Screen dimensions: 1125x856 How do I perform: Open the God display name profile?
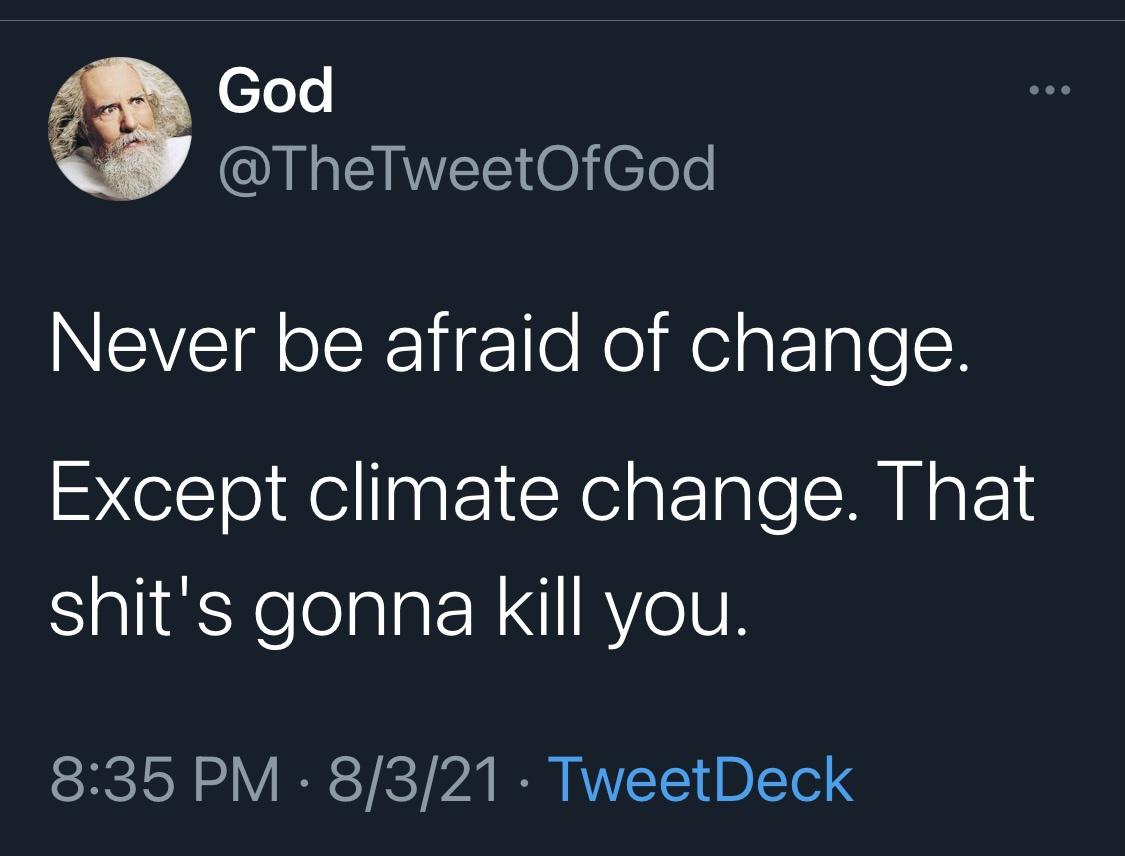(275, 93)
